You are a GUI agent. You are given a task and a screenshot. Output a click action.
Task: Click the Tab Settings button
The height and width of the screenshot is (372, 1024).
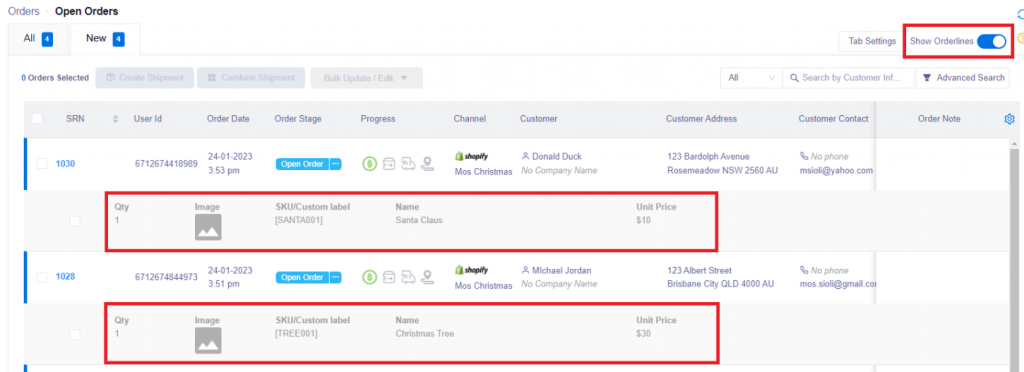(872, 41)
